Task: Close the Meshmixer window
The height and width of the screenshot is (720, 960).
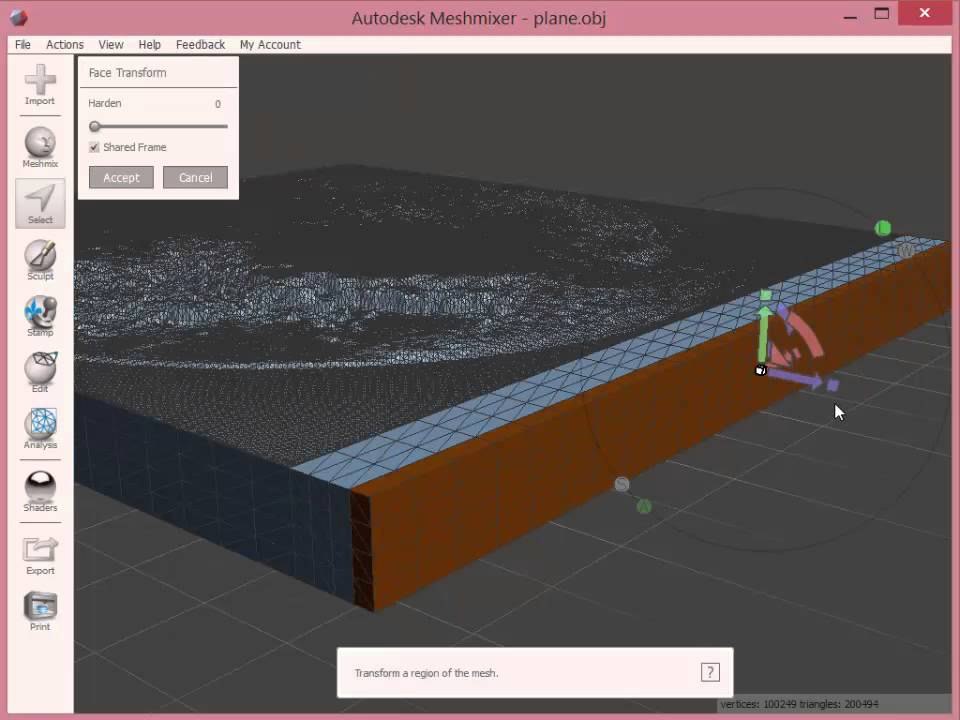Action: pyautogui.click(x=924, y=13)
